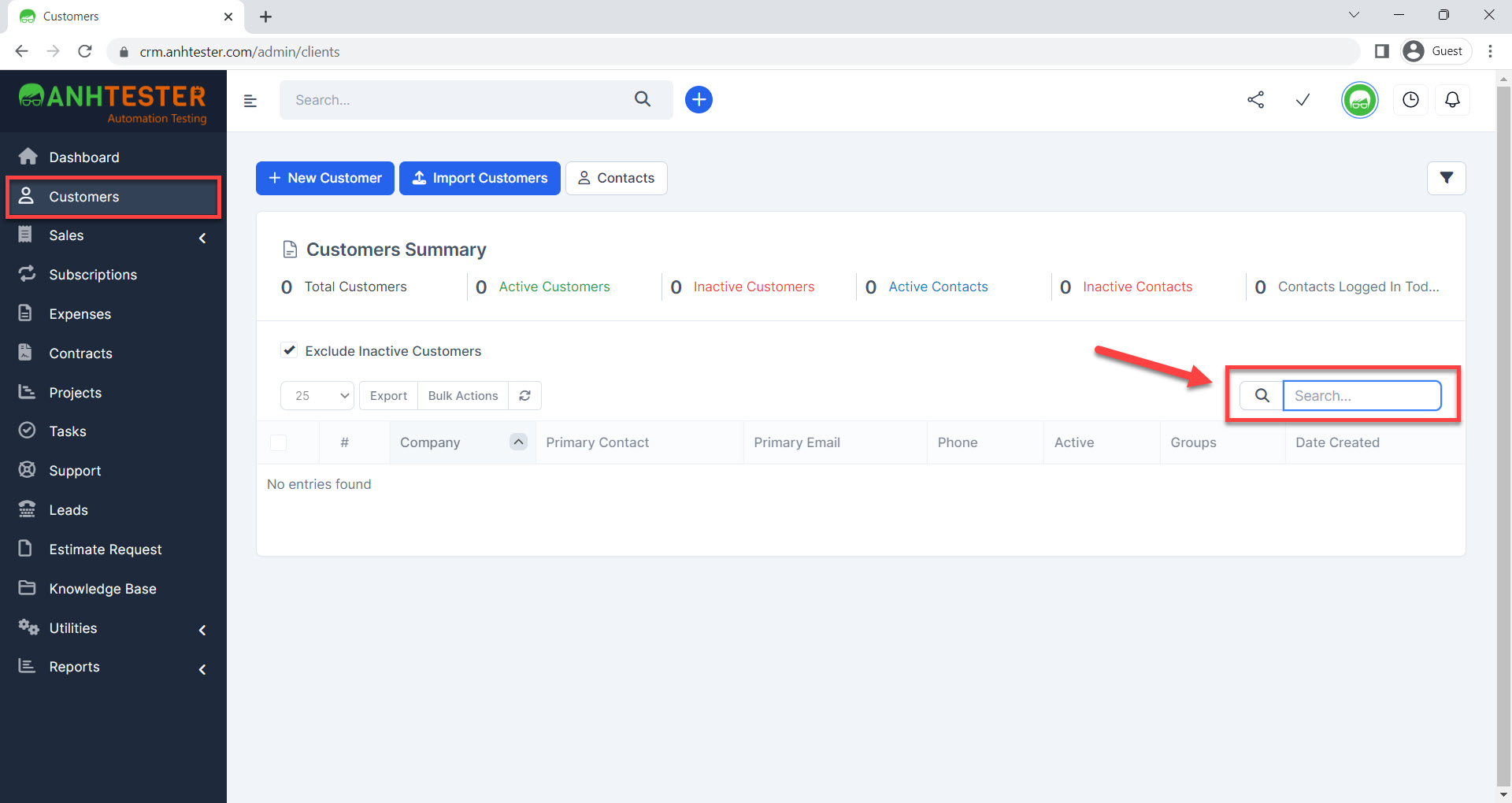The height and width of the screenshot is (803, 1512).
Task: Sort by Company column arrow
Action: tap(518, 442)
